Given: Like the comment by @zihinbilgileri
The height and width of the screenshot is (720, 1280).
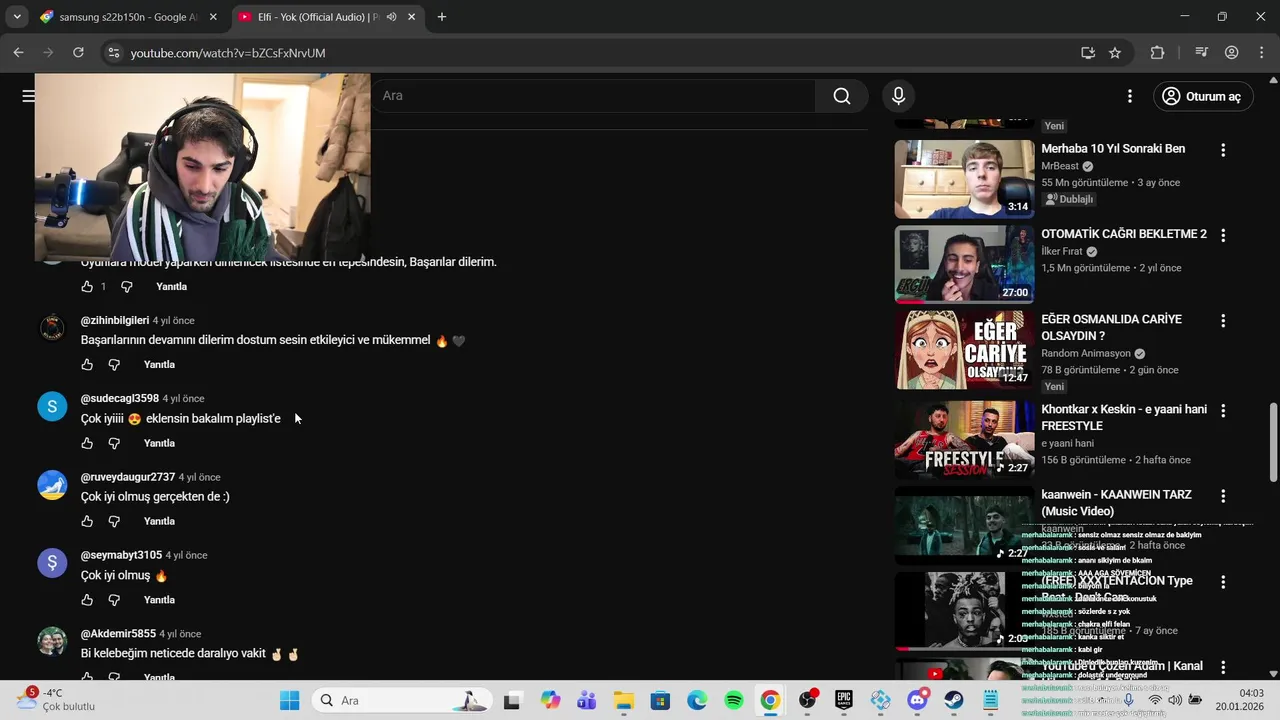Looking at the screenshot, I should tap(87, 365).
